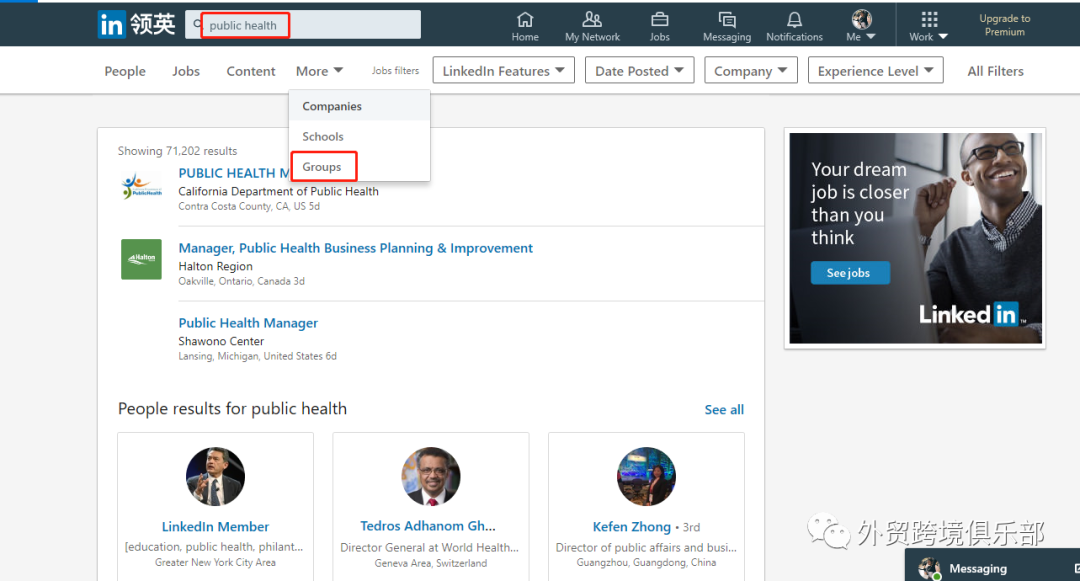
Task: Expand Date Posted filter
Action: 639,70
